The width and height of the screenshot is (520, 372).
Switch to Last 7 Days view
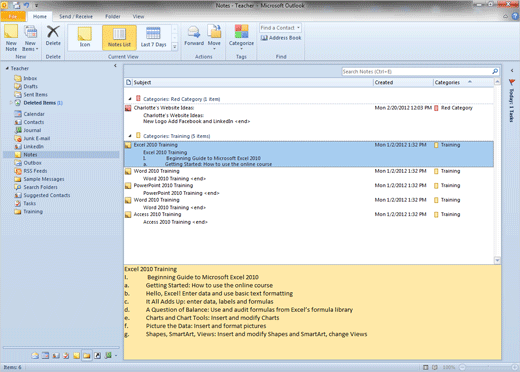pyautogui.click(x=153, y=37)
